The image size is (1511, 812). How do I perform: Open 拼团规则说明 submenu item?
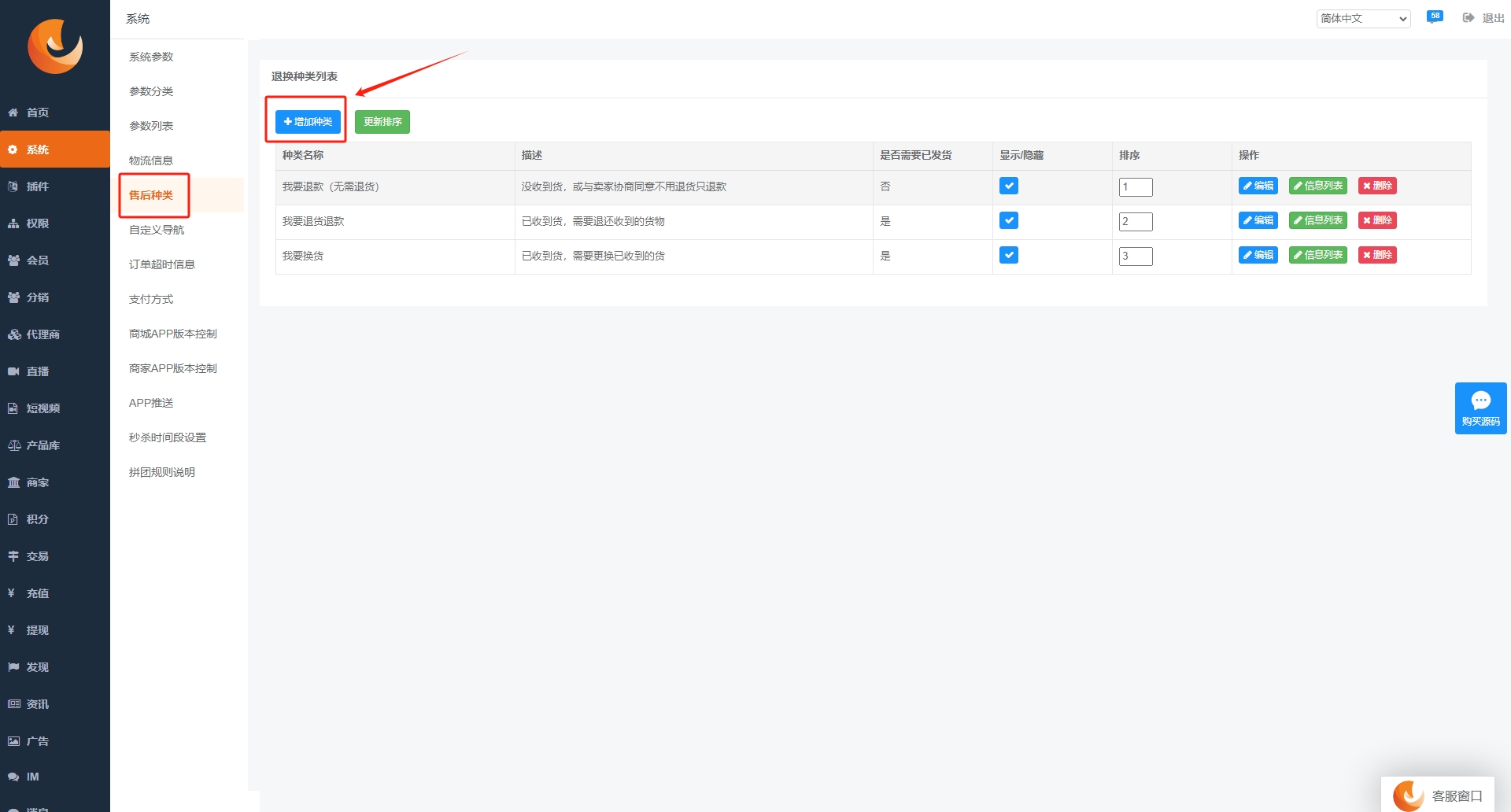coord(162,472)
